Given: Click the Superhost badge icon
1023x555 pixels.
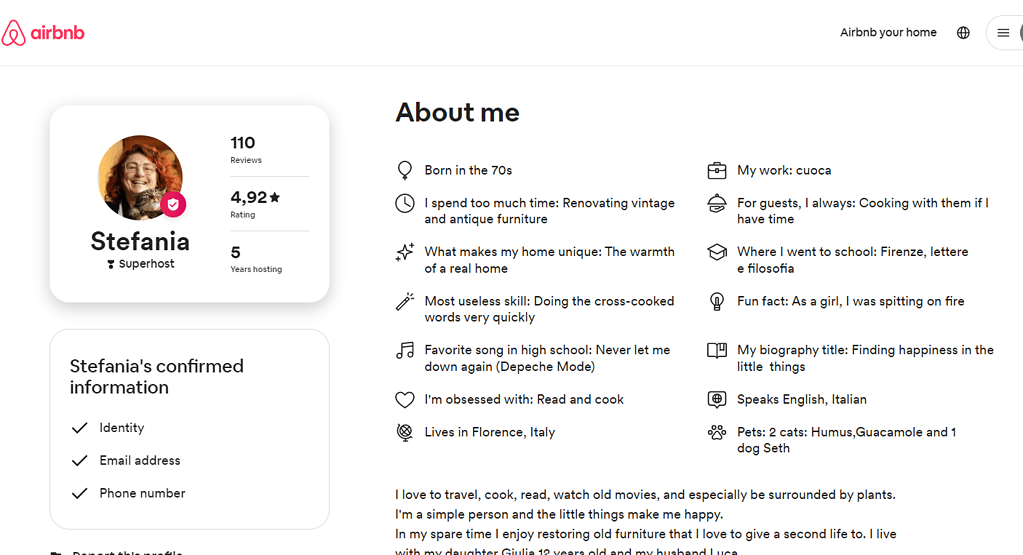Looking at the screenshot, I should 111,264.
